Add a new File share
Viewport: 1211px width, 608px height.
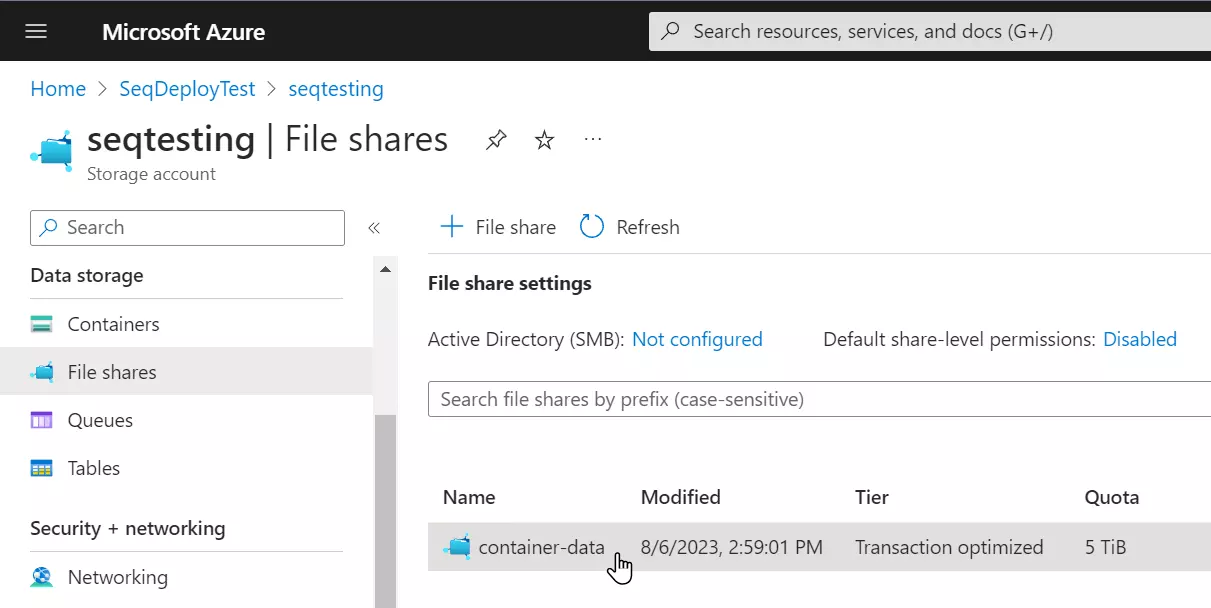point(498,227)
